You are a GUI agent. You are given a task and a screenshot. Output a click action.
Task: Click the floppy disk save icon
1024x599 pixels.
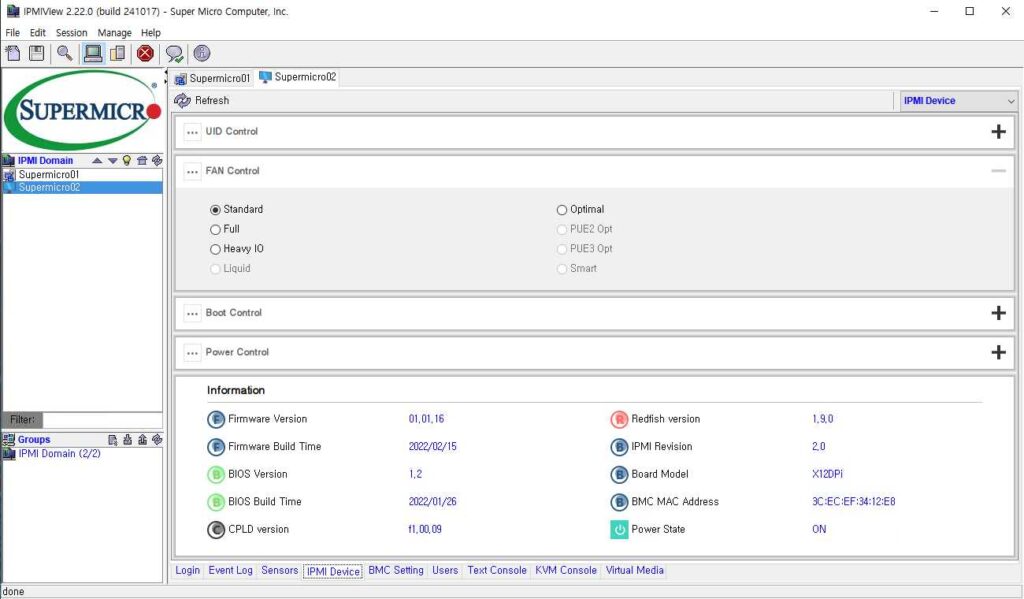(x=37, y=54)
